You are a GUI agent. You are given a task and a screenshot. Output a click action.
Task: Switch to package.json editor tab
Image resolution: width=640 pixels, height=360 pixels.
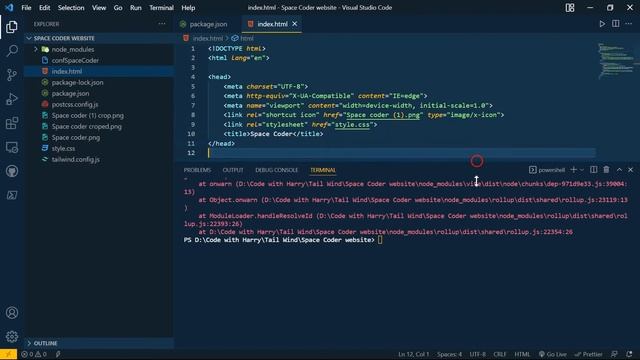click(x=208, y=24)
